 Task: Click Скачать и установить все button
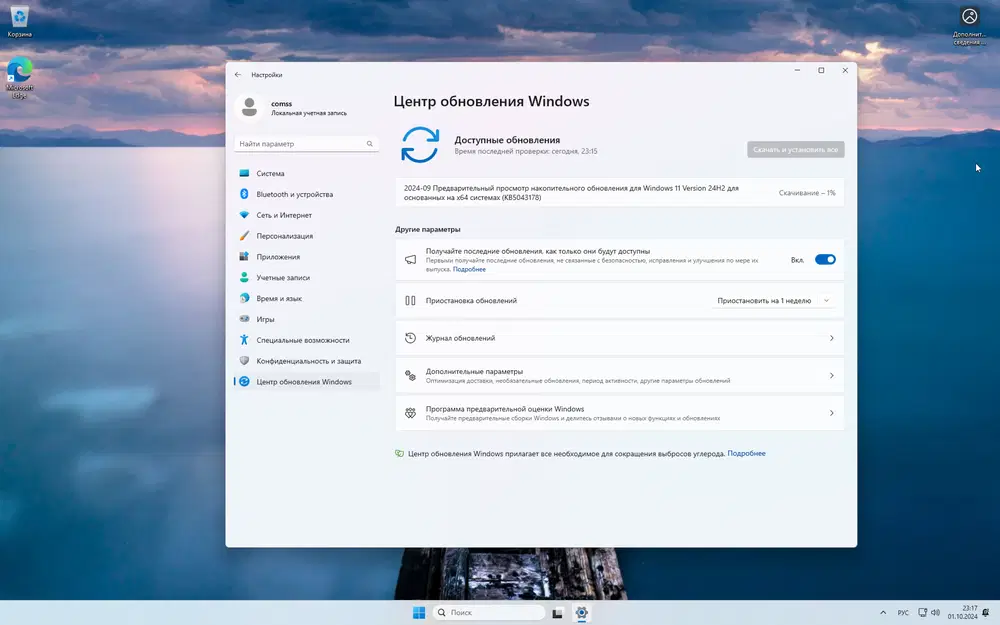click(x=795, y=149)
